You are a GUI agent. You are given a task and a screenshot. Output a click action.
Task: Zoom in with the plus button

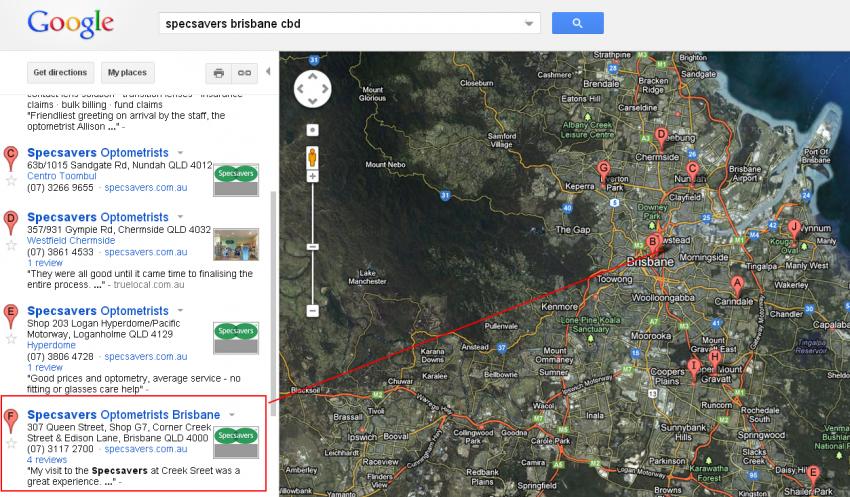[312, 176]
